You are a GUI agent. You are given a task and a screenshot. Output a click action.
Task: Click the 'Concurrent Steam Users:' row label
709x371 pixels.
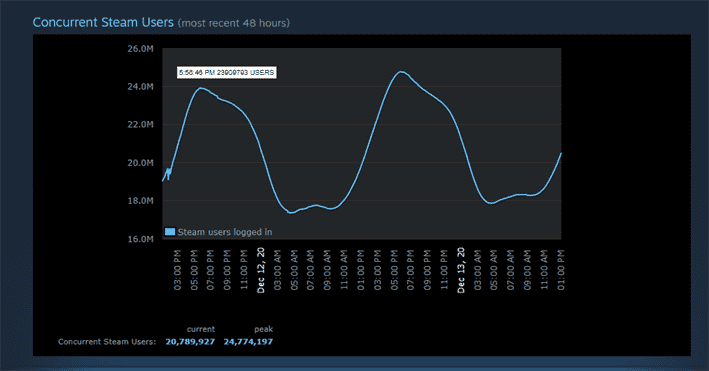point(107,342)
